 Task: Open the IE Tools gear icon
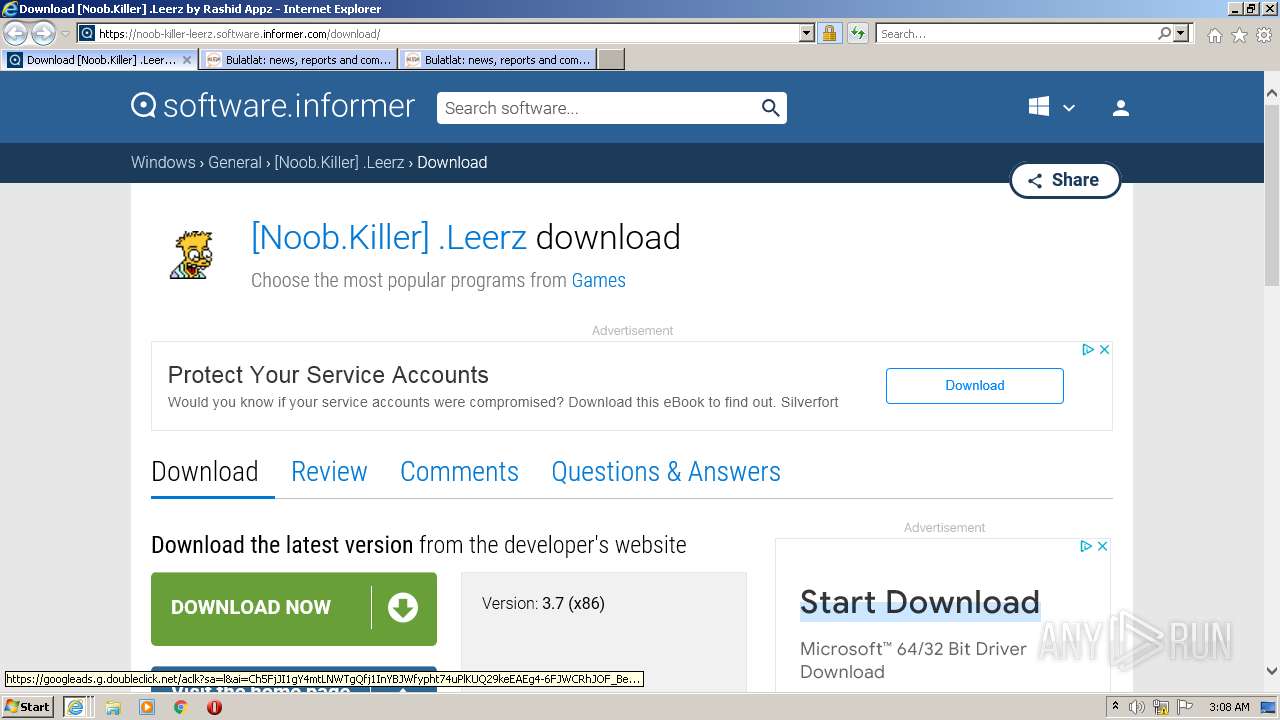tap(1263, 35)
